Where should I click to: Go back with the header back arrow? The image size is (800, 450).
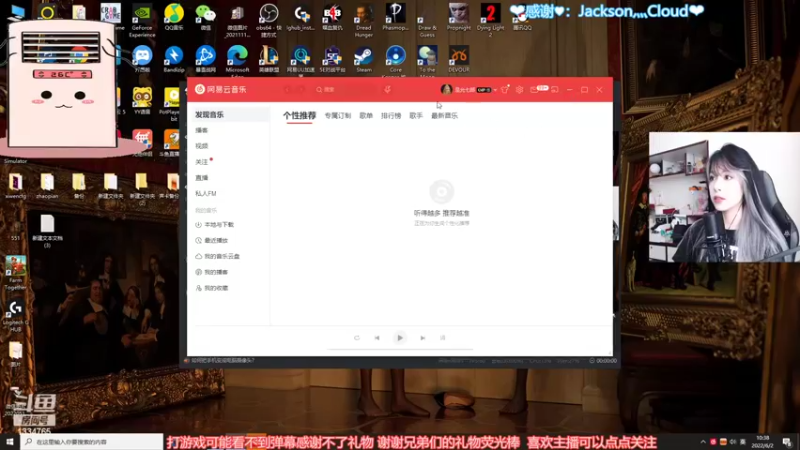(x=287, y=89)
